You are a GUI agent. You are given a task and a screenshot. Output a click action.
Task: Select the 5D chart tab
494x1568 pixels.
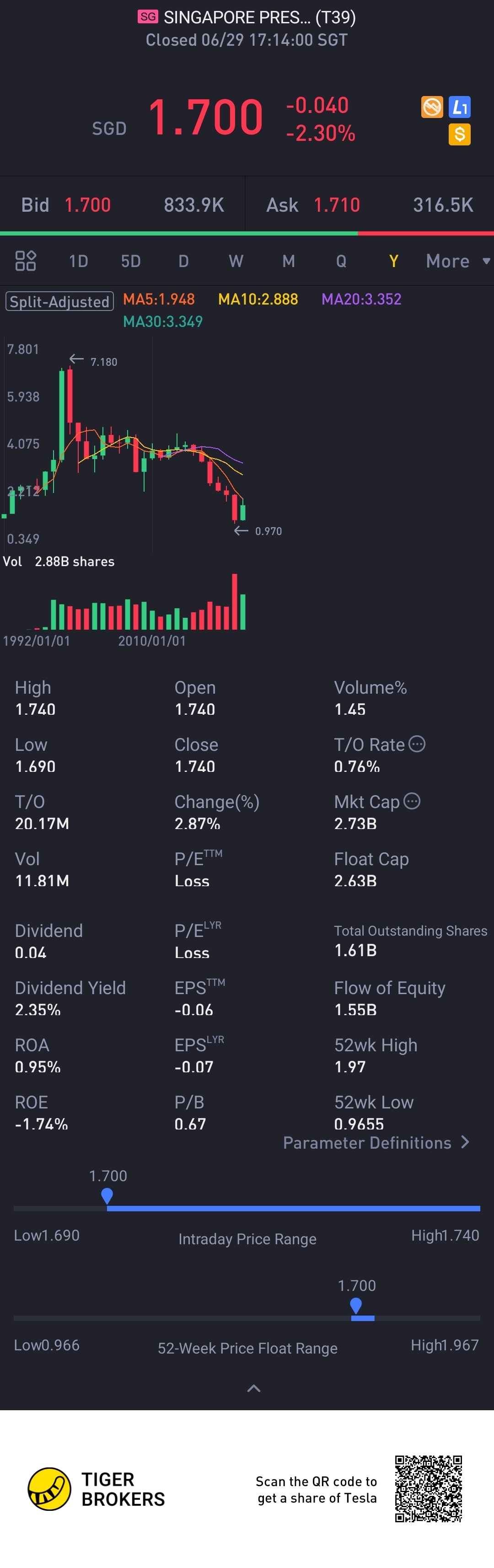pos(131,261)
